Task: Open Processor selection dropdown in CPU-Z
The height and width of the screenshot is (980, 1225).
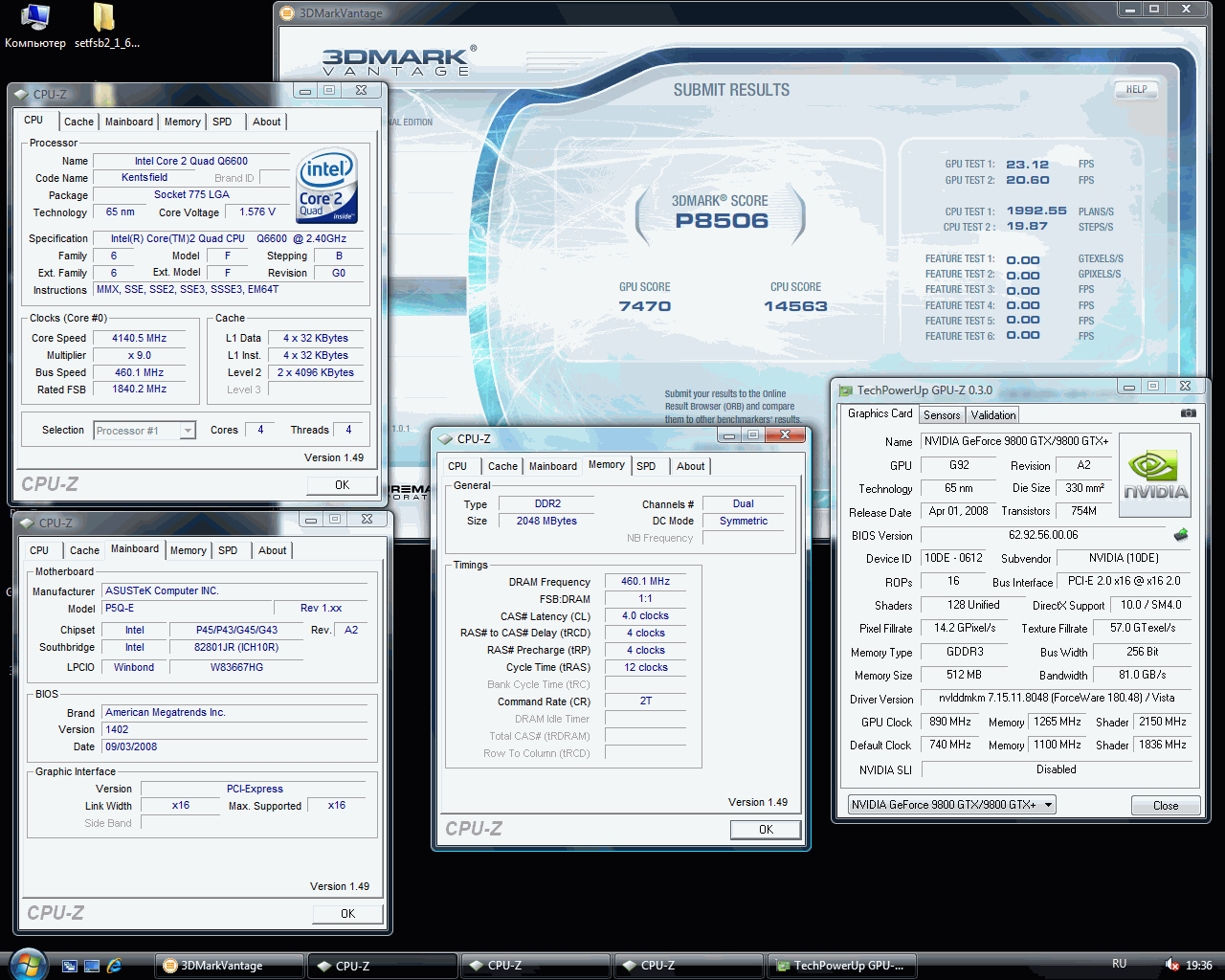Action: click(x=189, y=431)
